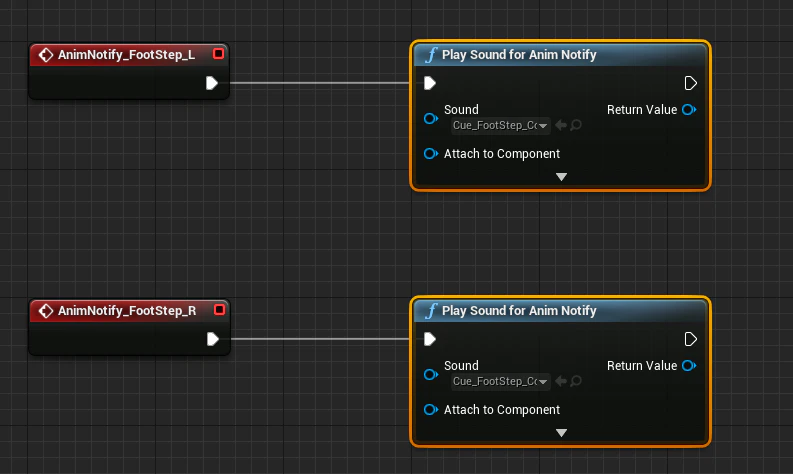The height and width of the screenshot is (474, 793).
Task: Click the Attach to Component pin on the lower node
Action: tap(431, 409)
